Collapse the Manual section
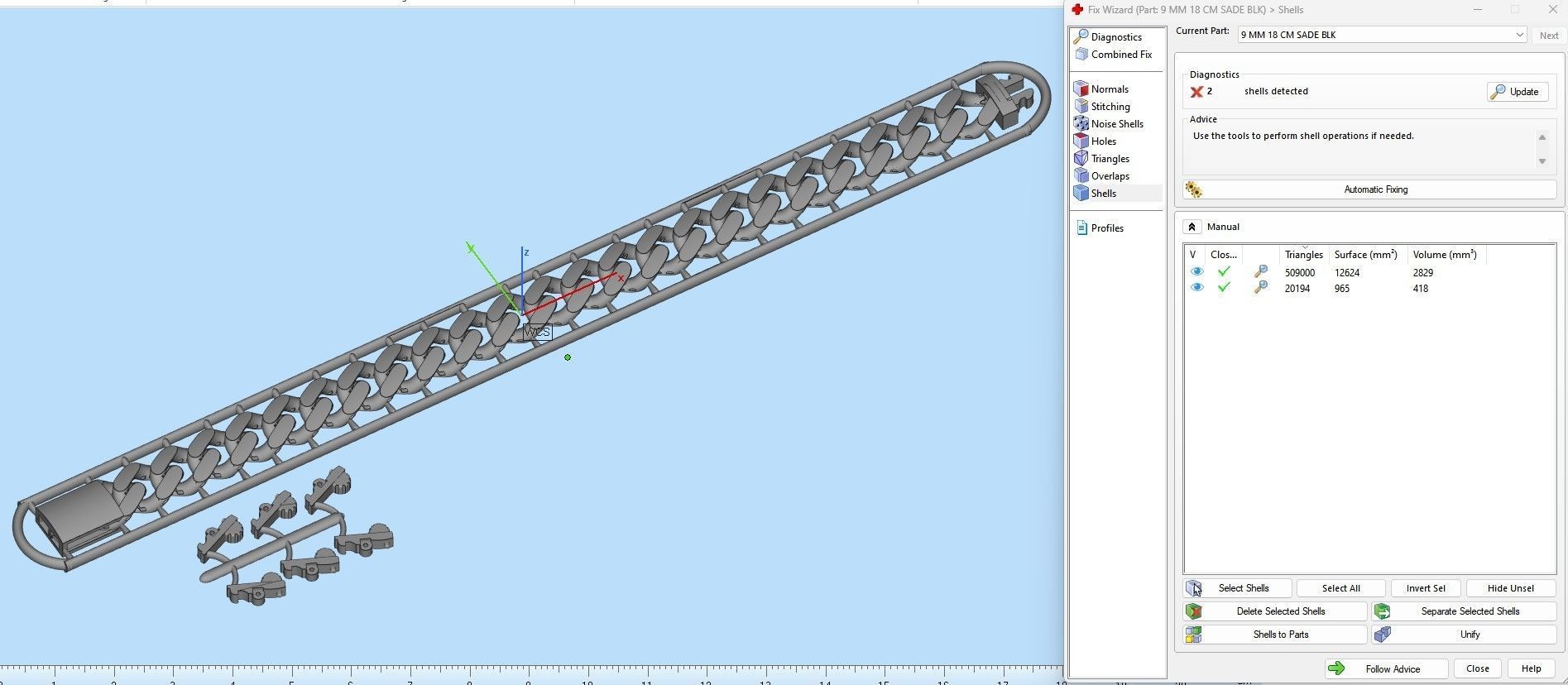Screen dimensions: 1568x685 [x=1192, y=227]
